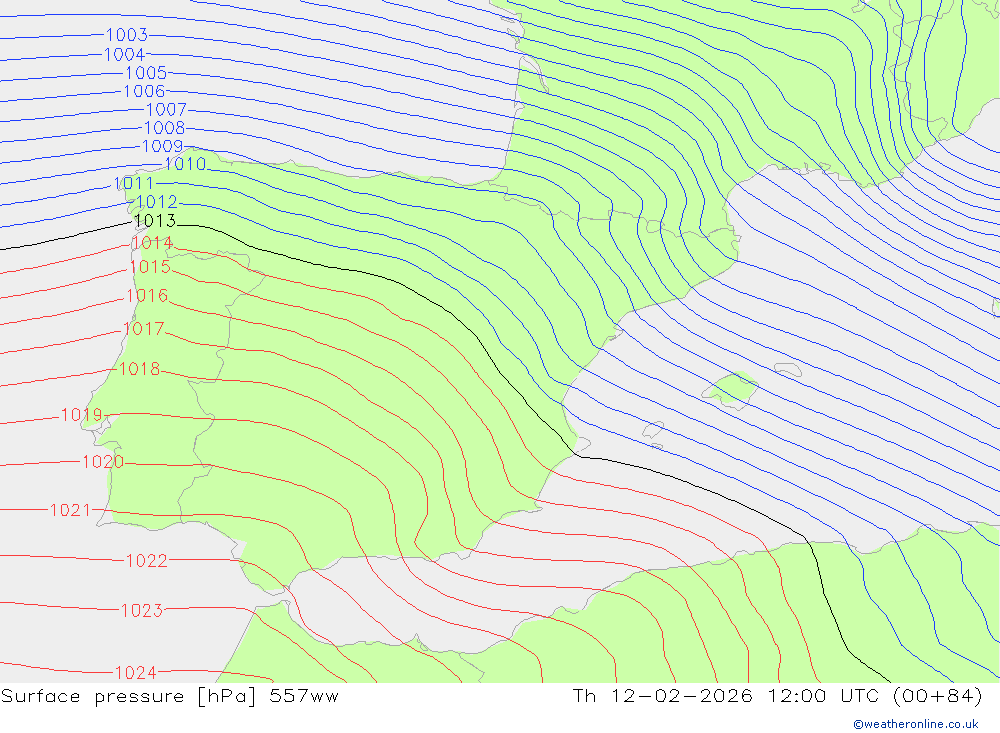
Task: Click the red 1023 isobar label
Action: tap(142, 611)
